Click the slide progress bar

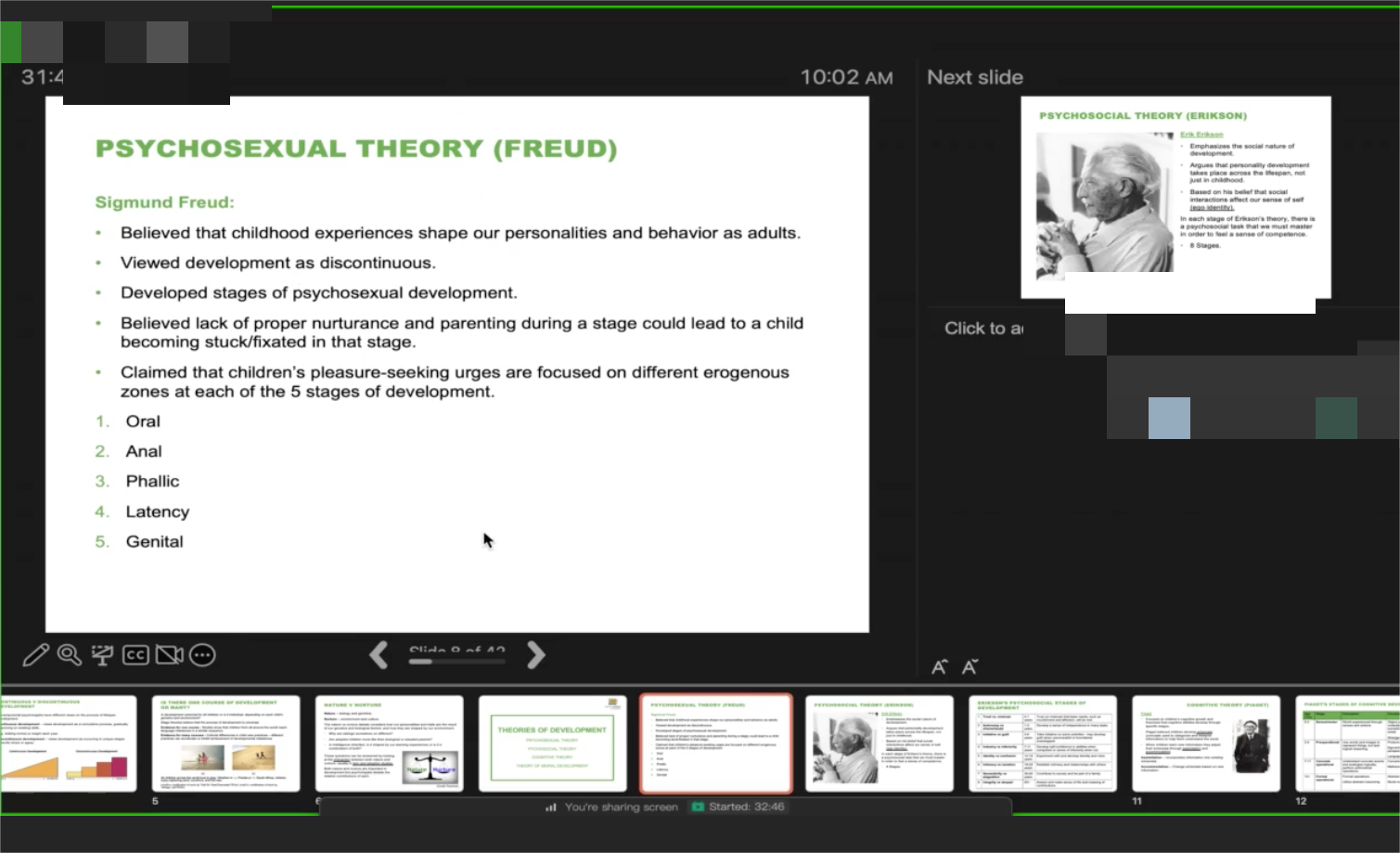tap(456, 662)
